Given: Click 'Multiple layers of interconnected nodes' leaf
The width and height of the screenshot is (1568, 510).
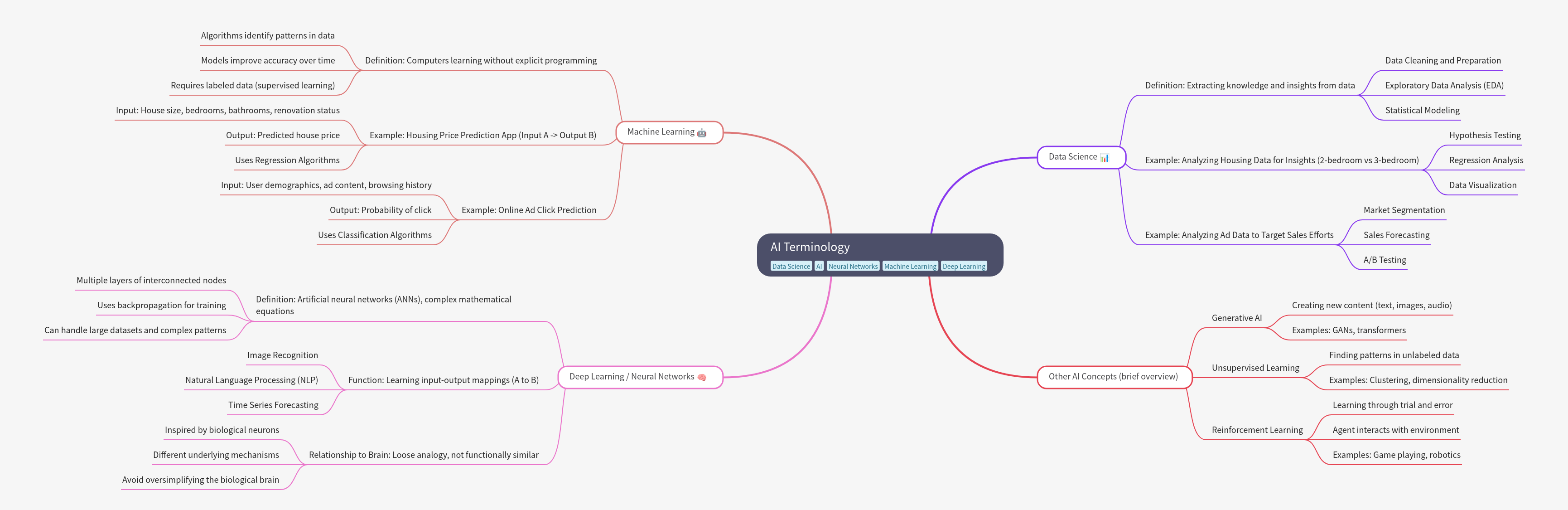Looking at the screenshot, I should point(151,280).
